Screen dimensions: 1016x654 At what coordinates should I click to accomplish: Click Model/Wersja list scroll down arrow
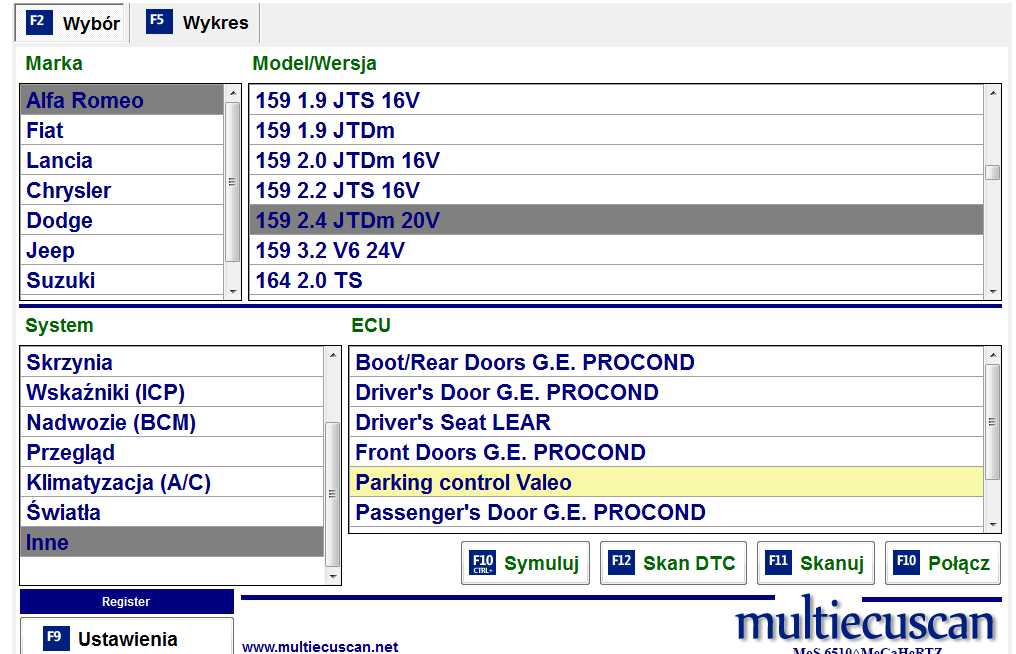point(993,292)
